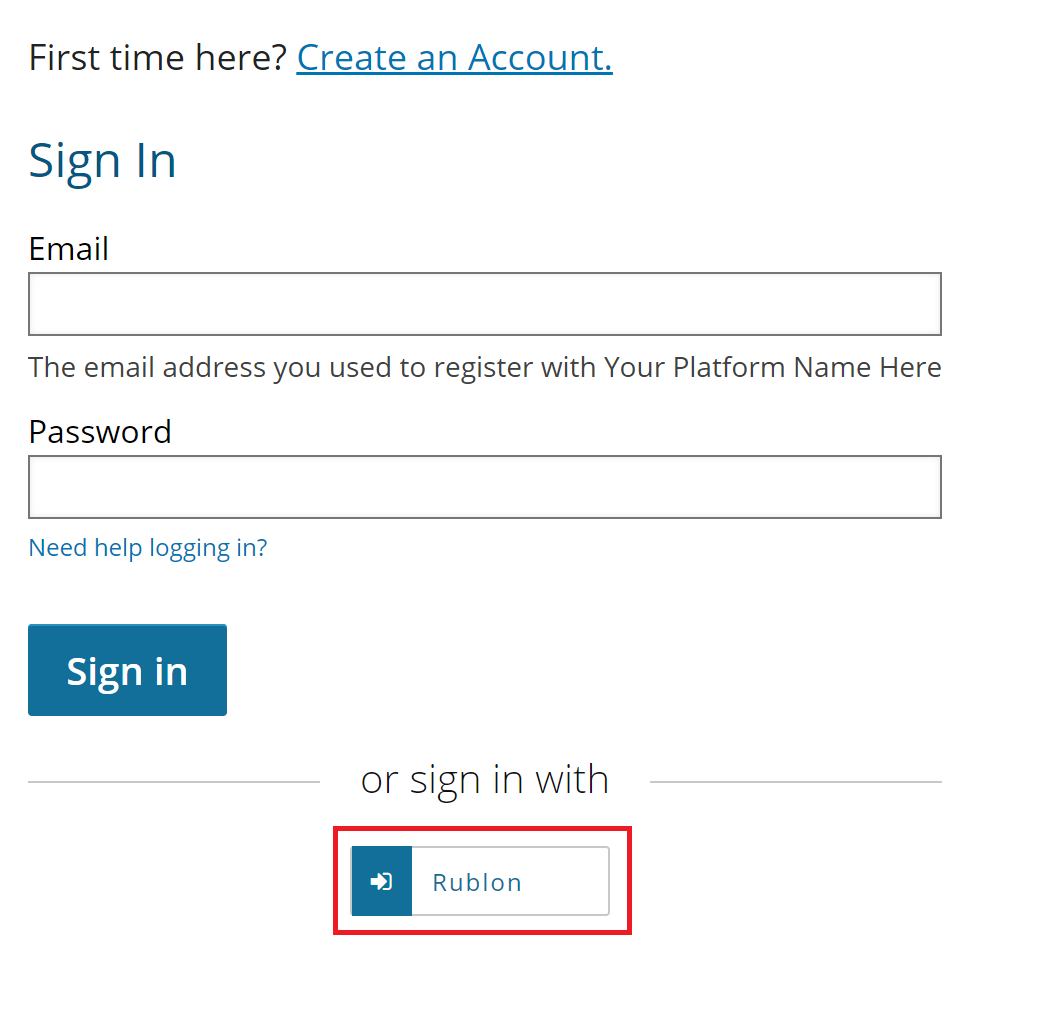Focus the Email input field
The height and width of the screenshot is (1015, 1063).
[x=484, y=304]
